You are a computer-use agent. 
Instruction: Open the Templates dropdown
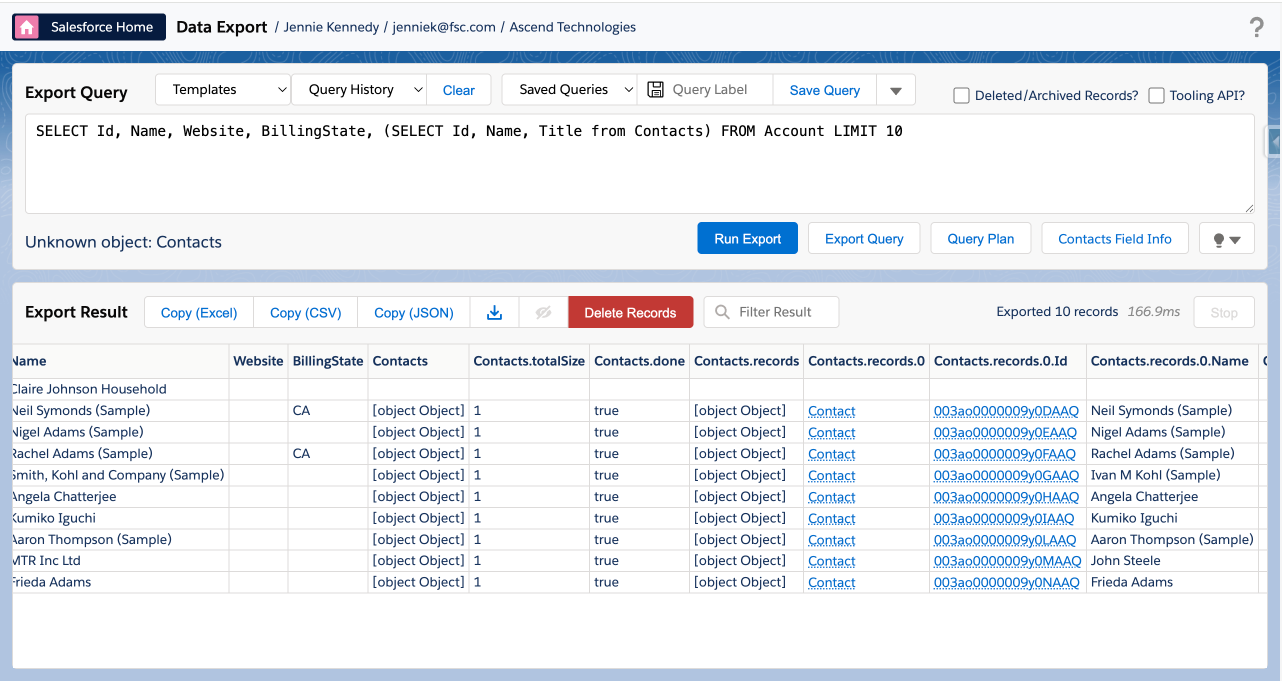[x=222, y=89]
